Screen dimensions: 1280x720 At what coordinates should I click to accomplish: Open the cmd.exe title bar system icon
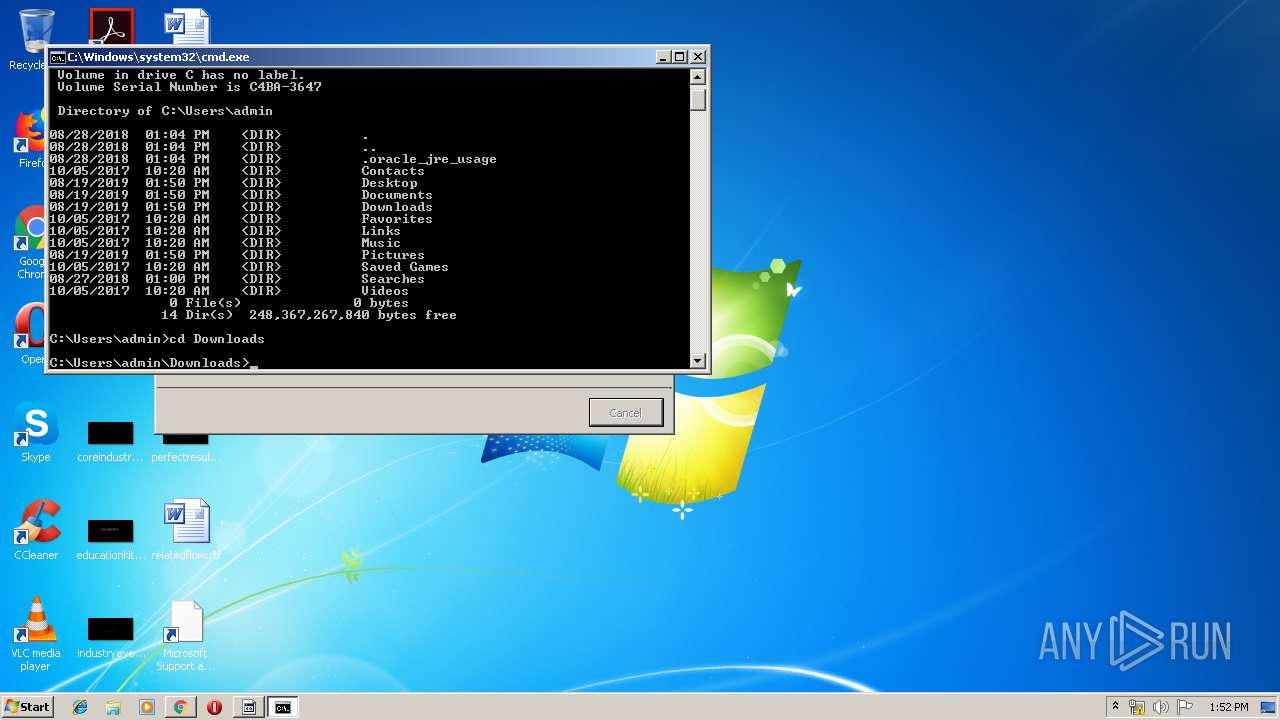coord(58,57)
